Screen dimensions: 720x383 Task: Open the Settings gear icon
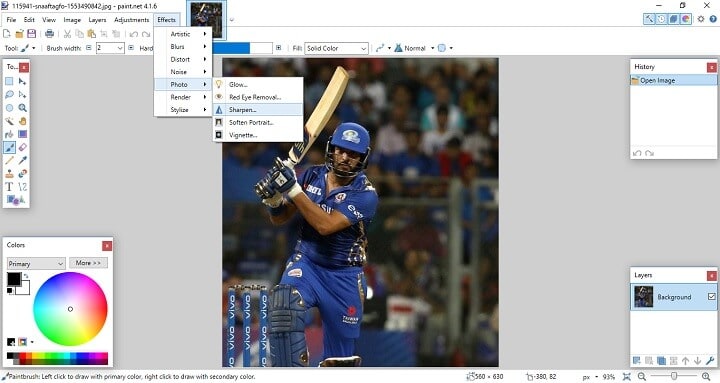click(x=701, y=19)
